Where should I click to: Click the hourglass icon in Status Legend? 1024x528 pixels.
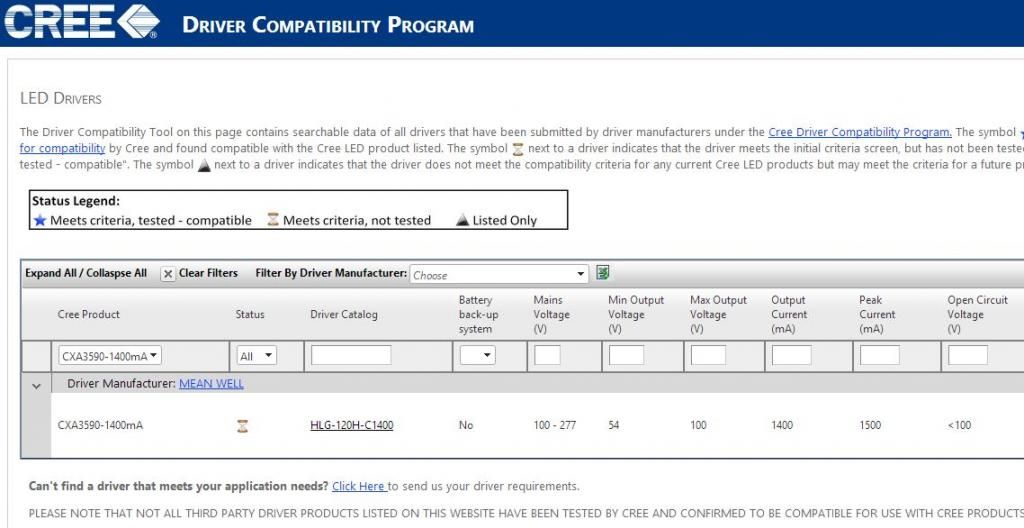point(273,220)
